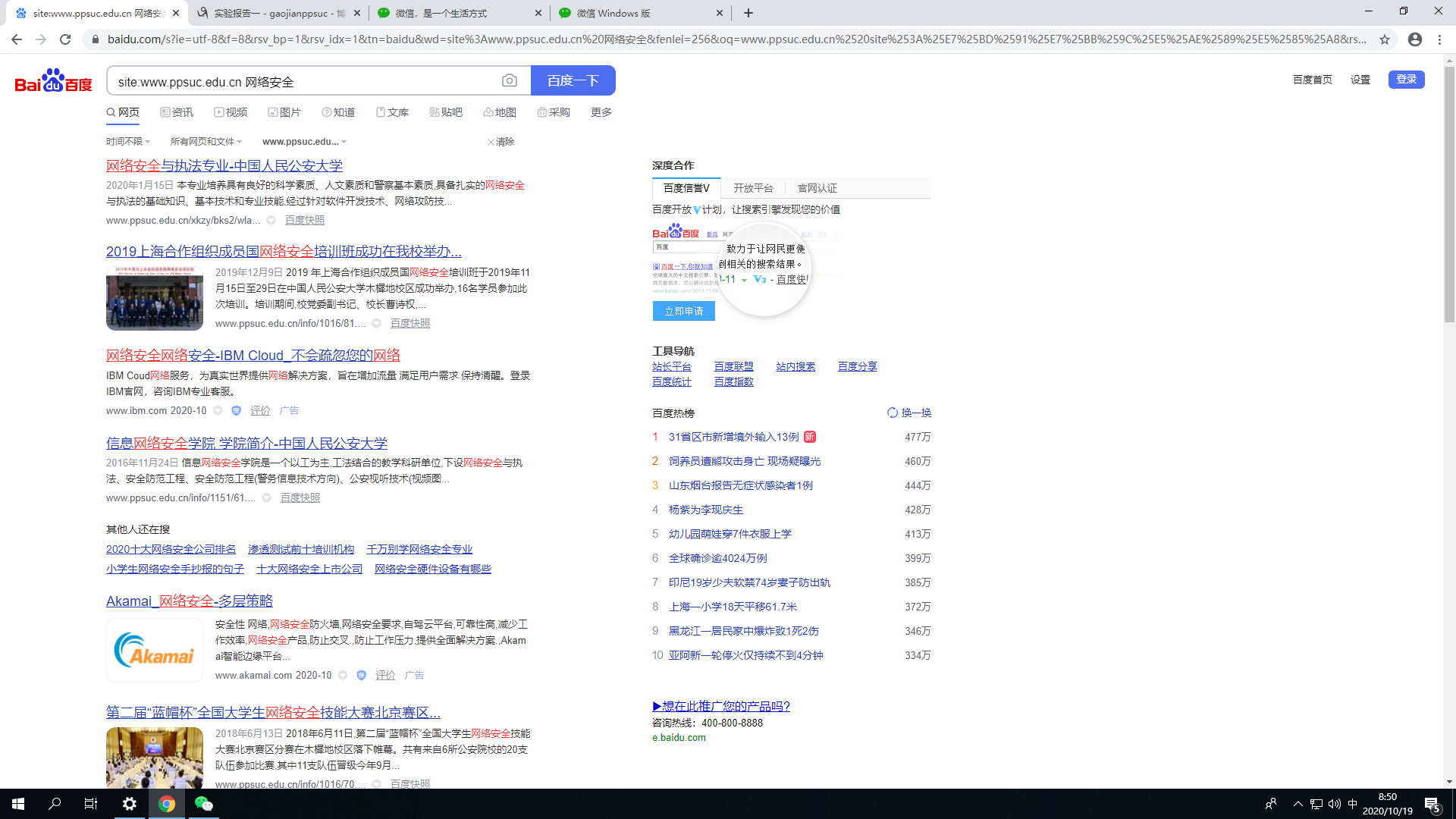1456x819 pixels.
Task: Click the Akamai logo thumbnail
Action: tap(155, 650)
